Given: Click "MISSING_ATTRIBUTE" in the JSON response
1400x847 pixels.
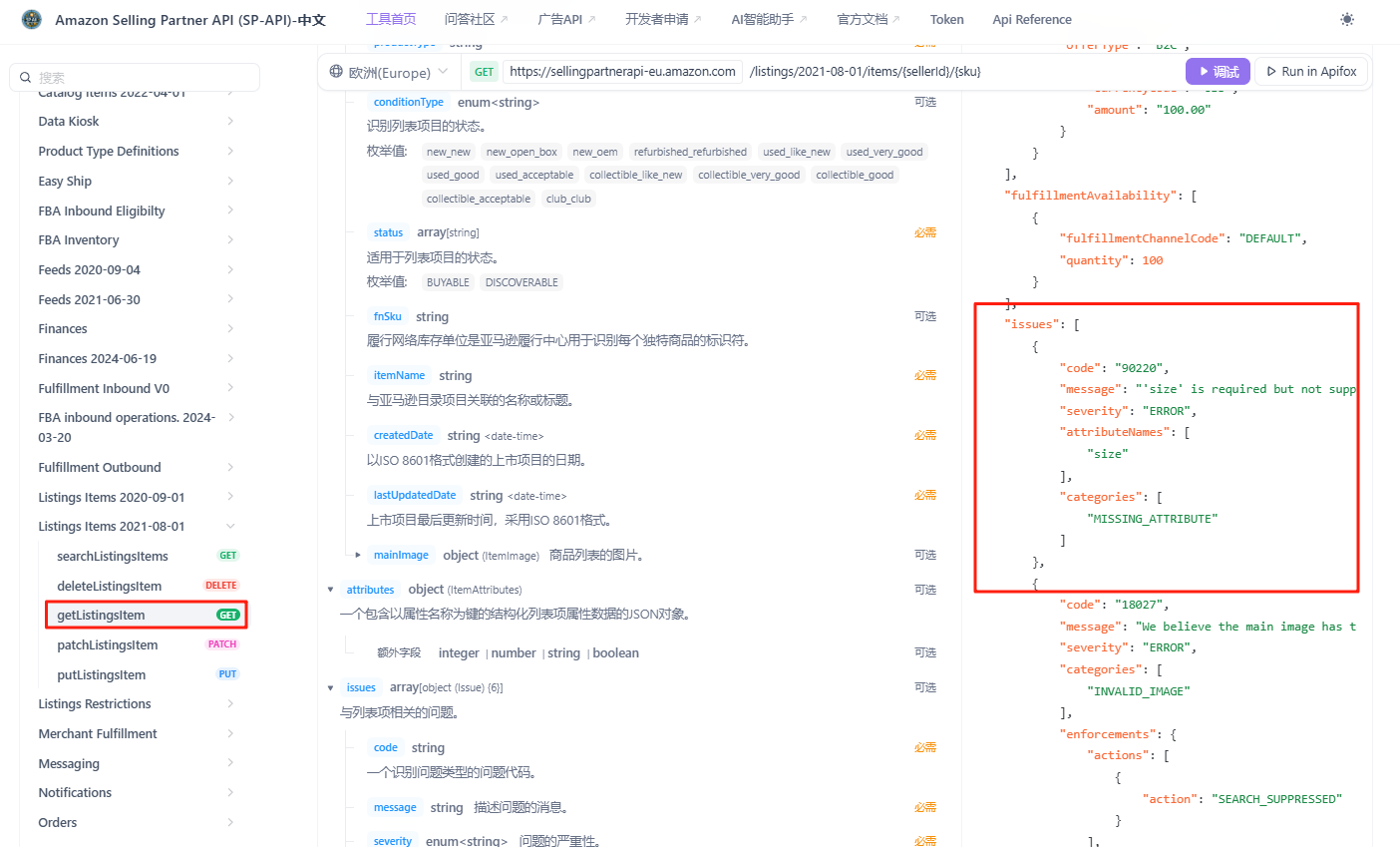Looking at the screenshot, I should 1153,519.
